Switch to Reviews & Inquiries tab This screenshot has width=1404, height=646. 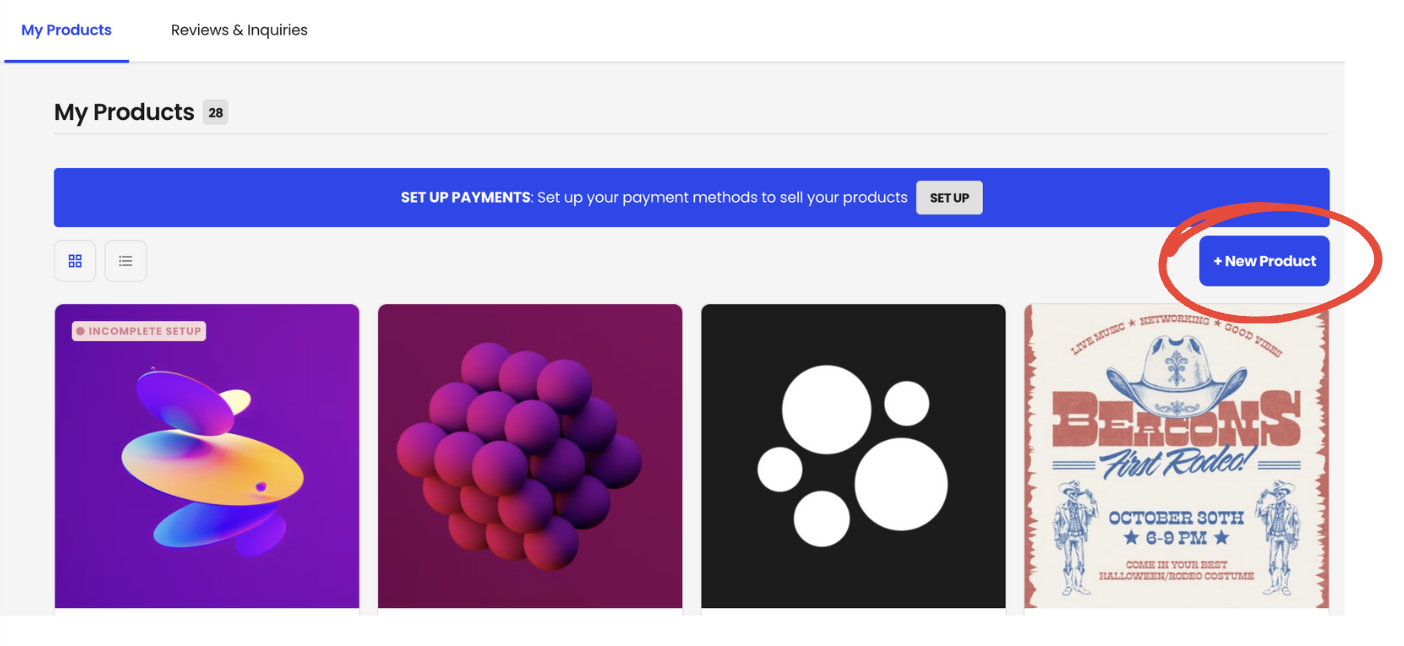(239, 30)
